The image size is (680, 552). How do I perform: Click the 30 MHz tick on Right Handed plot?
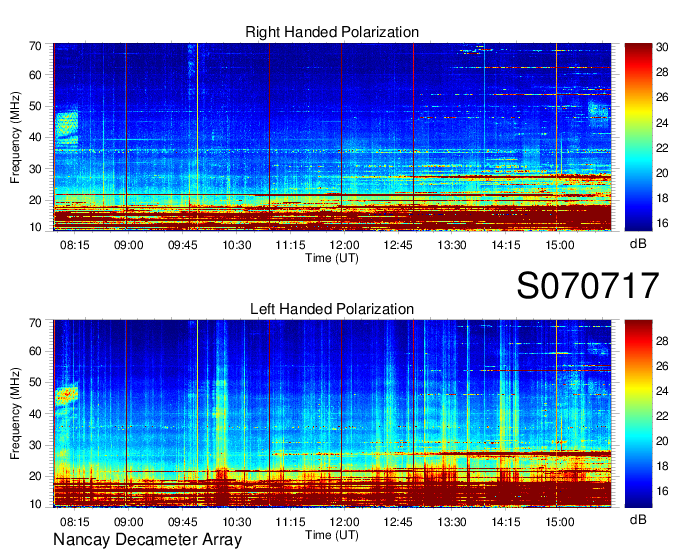point(35,169)
